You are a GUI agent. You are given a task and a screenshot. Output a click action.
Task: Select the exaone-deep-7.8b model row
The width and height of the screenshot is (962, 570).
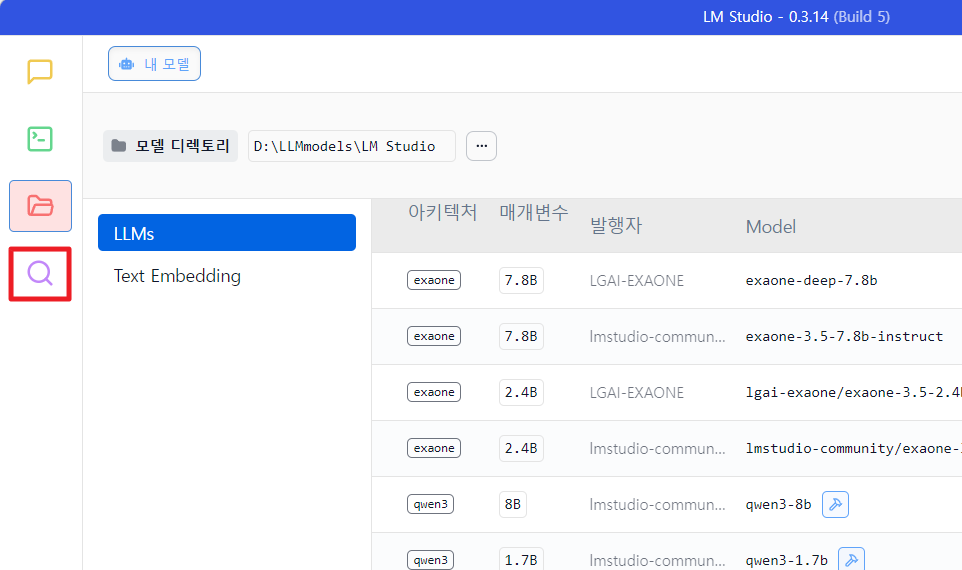pos(667,280)
